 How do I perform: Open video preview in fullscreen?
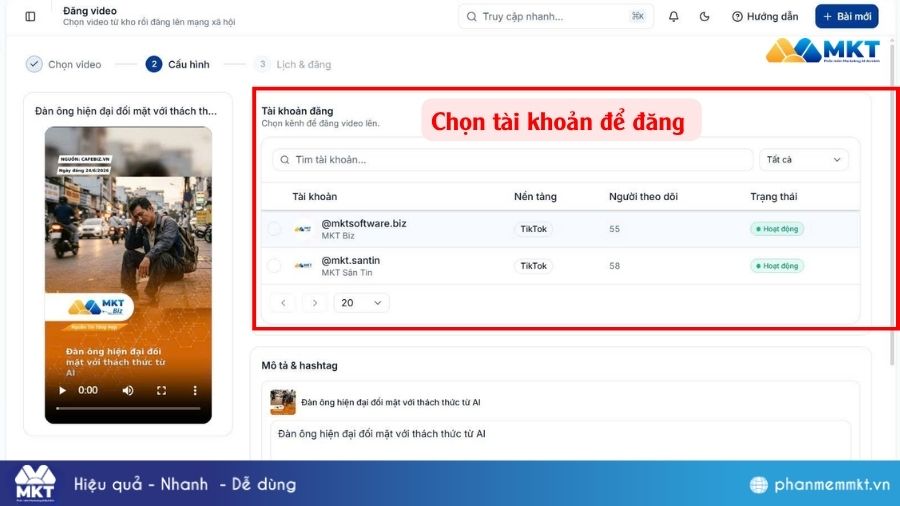[x=161, y=391]
